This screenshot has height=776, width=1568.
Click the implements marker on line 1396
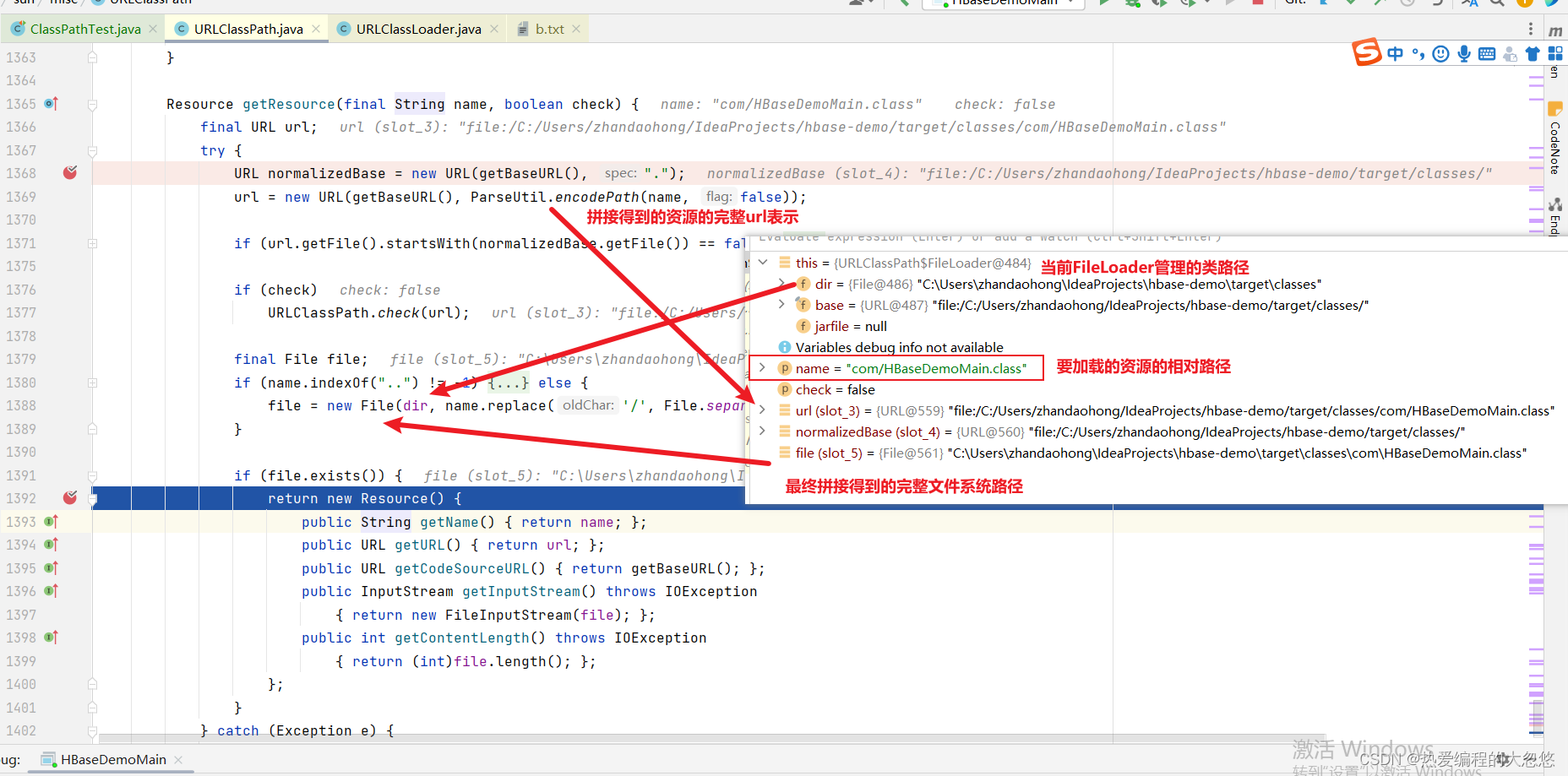click(x=51, y=591)
